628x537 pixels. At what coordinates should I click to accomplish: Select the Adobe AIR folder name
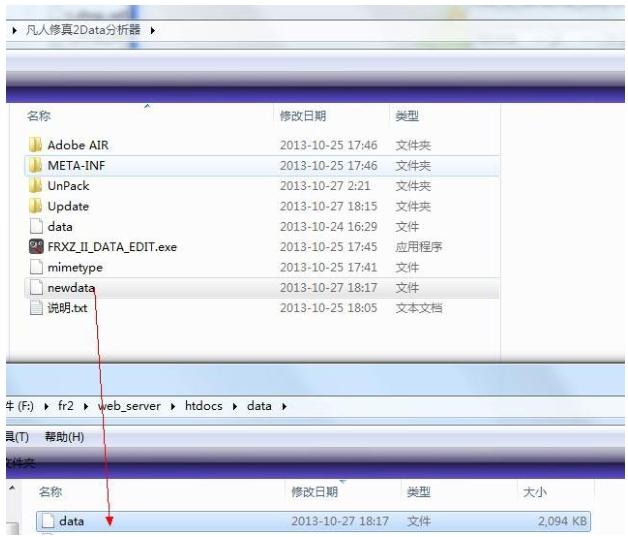pos(78,145)
